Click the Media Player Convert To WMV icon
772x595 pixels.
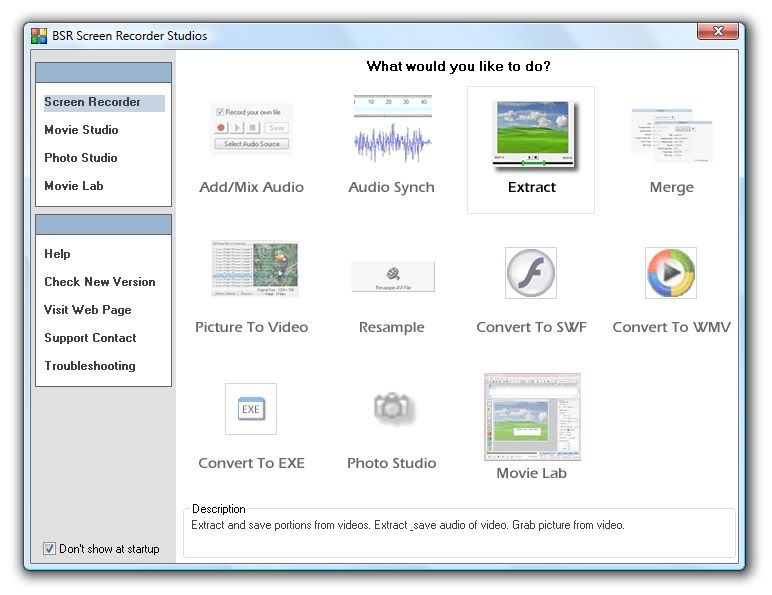[x=671, y=273]
